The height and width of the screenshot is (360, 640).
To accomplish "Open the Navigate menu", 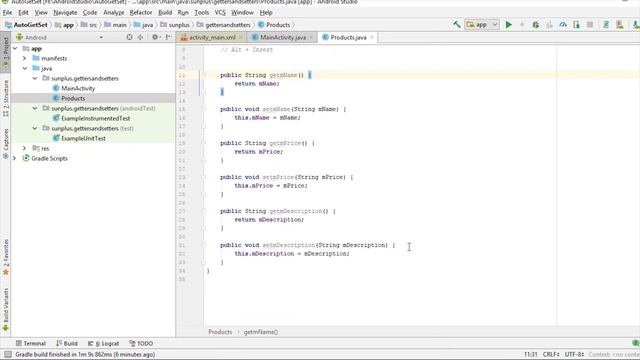I will (65, 13).
